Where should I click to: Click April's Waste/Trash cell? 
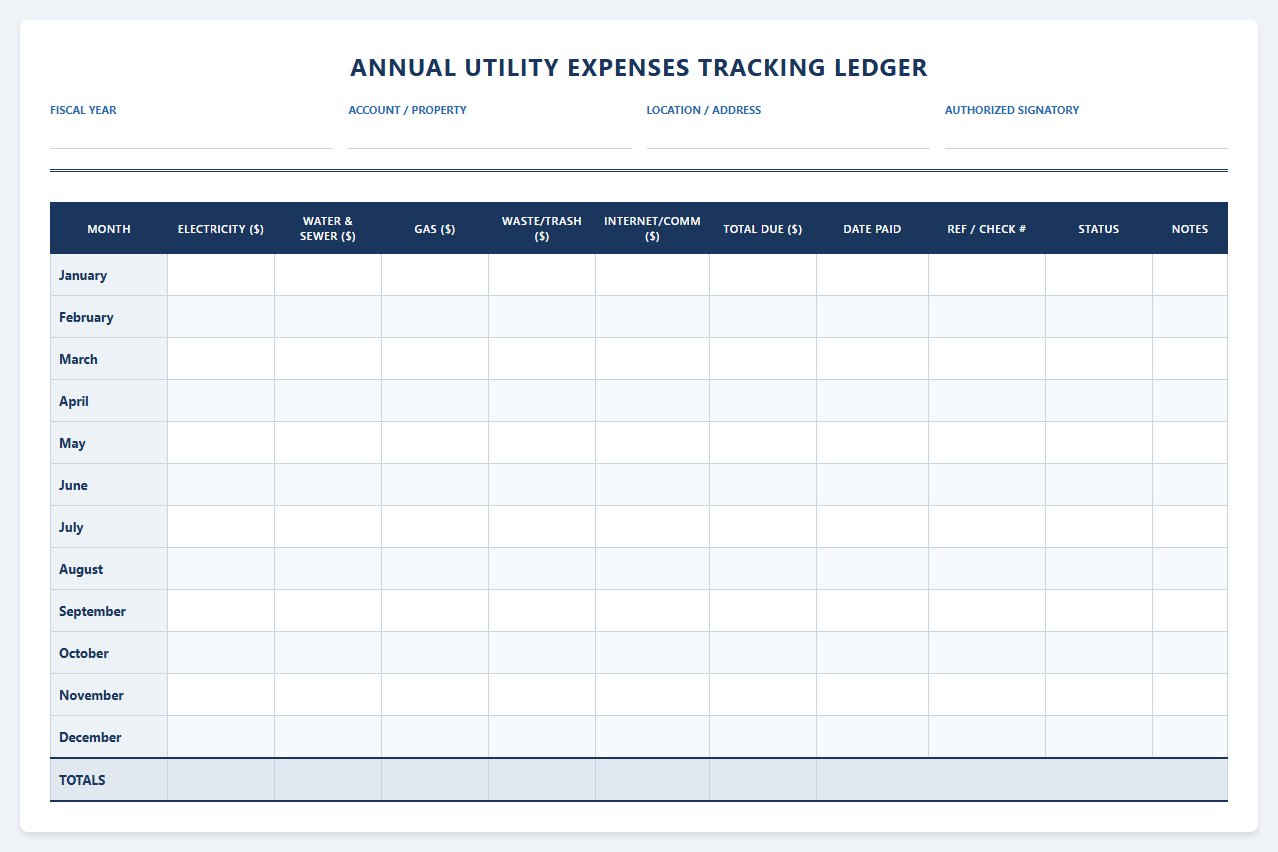542,401
